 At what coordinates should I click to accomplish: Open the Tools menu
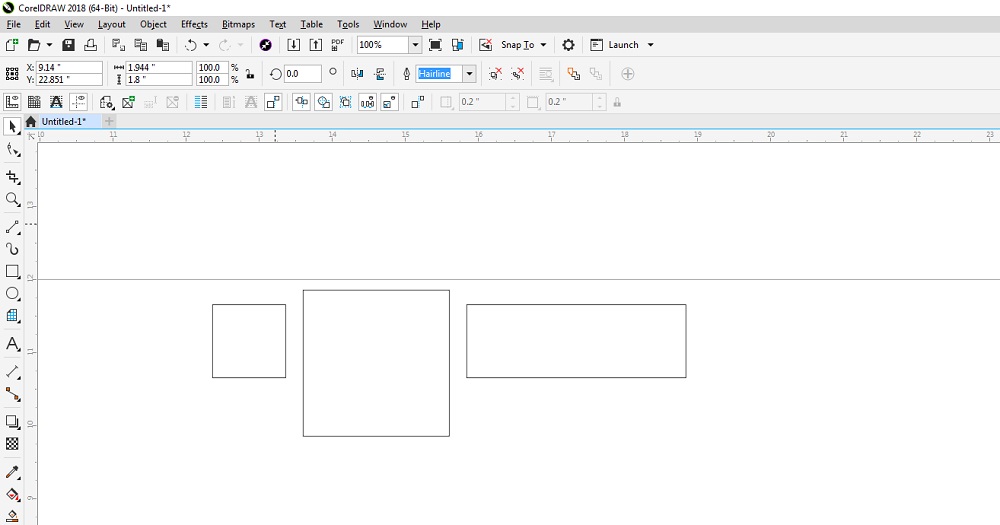click(348, 24)
